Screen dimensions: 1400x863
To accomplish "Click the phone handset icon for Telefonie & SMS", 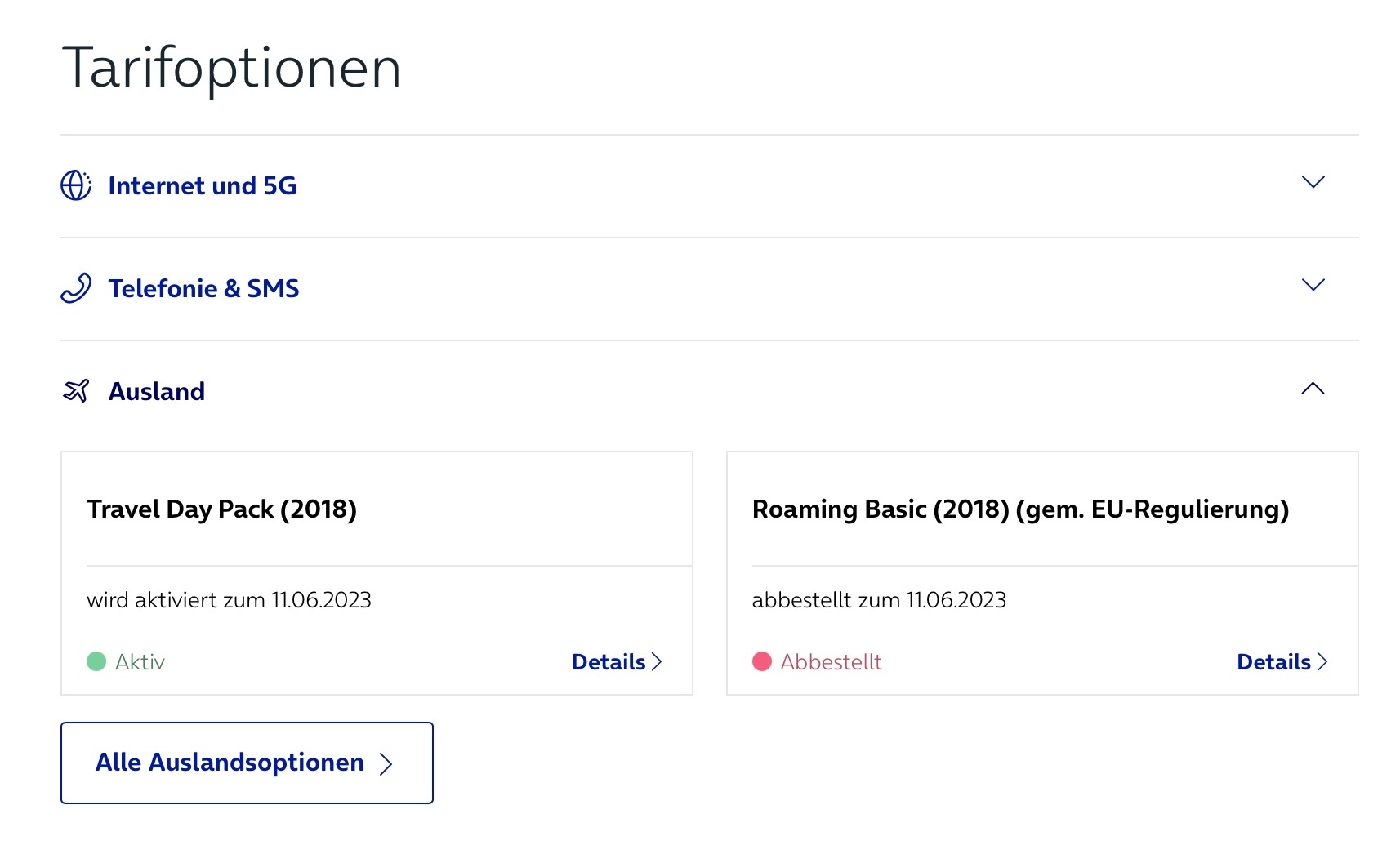I will [76, 288].
